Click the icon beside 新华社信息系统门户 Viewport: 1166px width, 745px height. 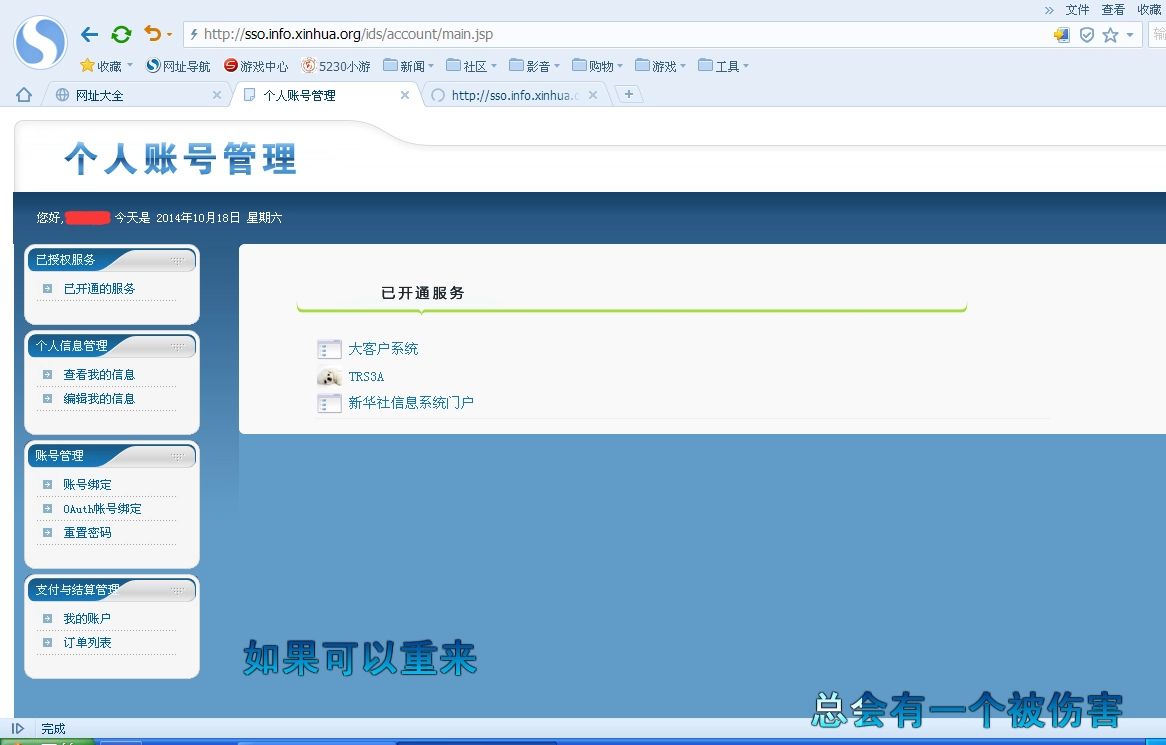pyautogui.click(x=329, y=403)
